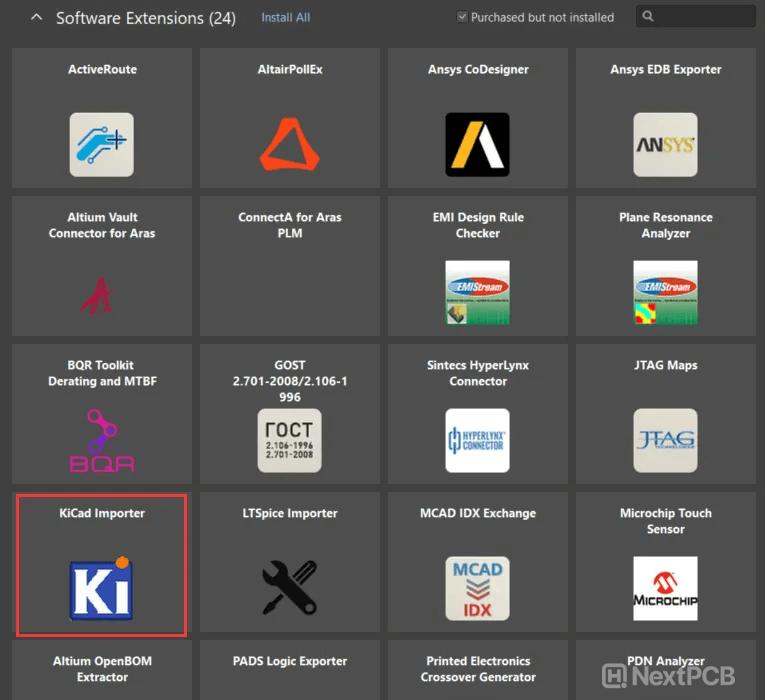Open the GOST standard extension icon
The height and width of the screenshot is (700, 765).
(289, 441)
